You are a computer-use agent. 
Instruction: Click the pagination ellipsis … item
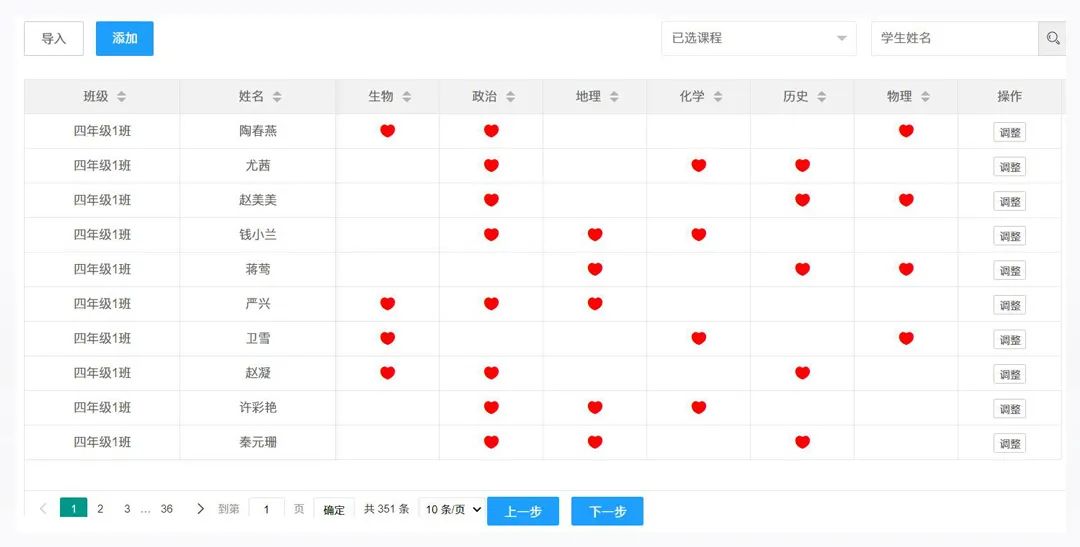point(145,510)
